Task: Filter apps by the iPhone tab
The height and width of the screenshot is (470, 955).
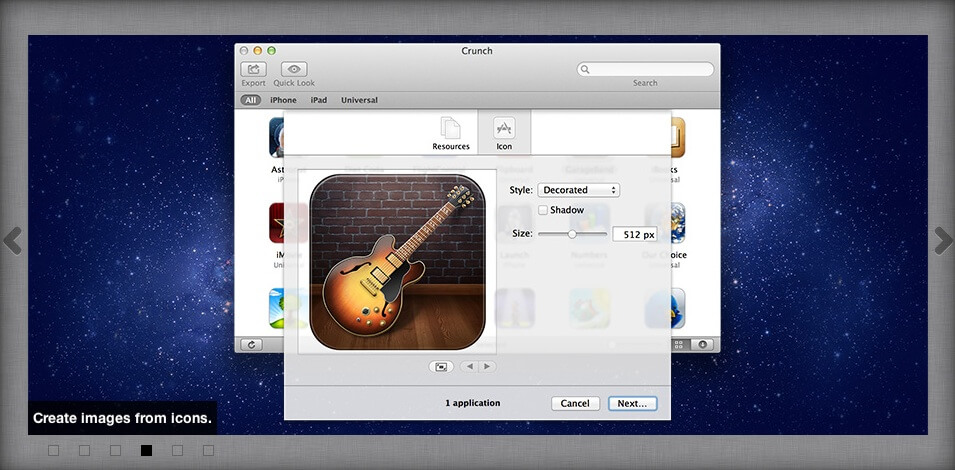Action: coord(283,100)
